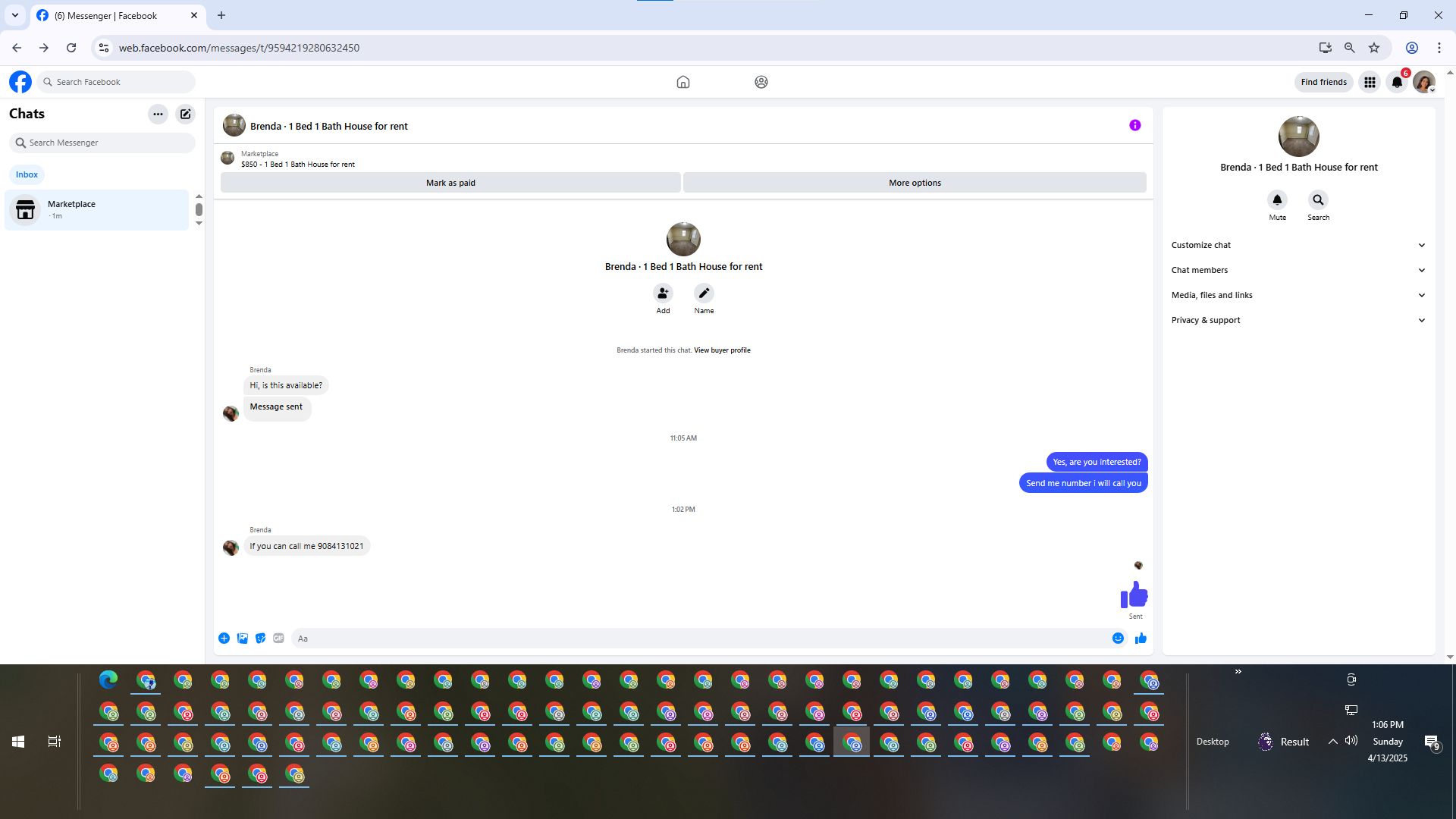Open the Facebook apps grid menu

click(x=1370, y=82)
